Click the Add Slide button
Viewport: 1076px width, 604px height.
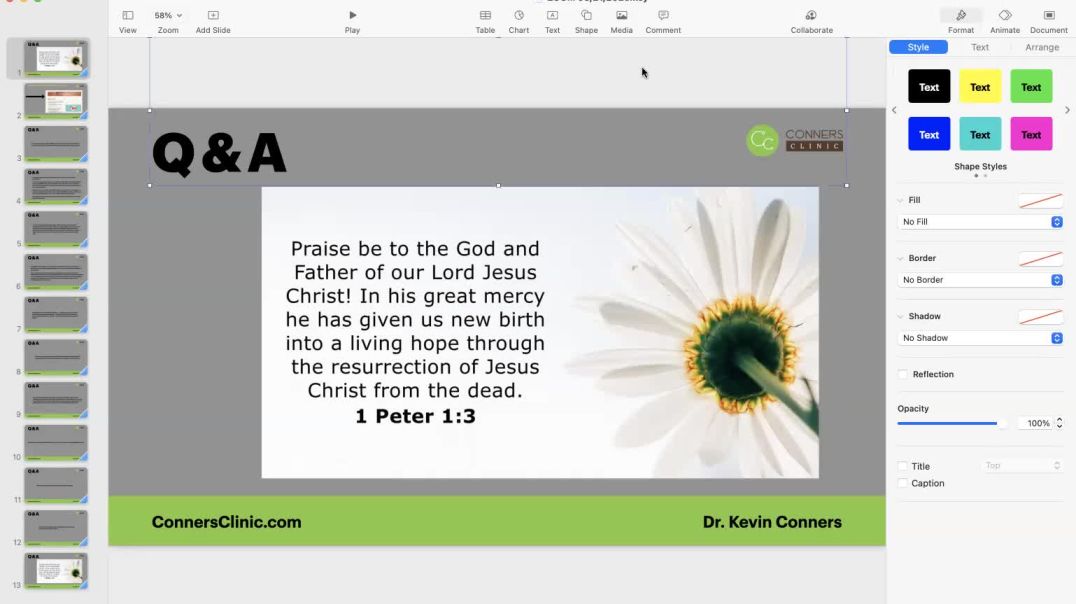coord(213,21)
